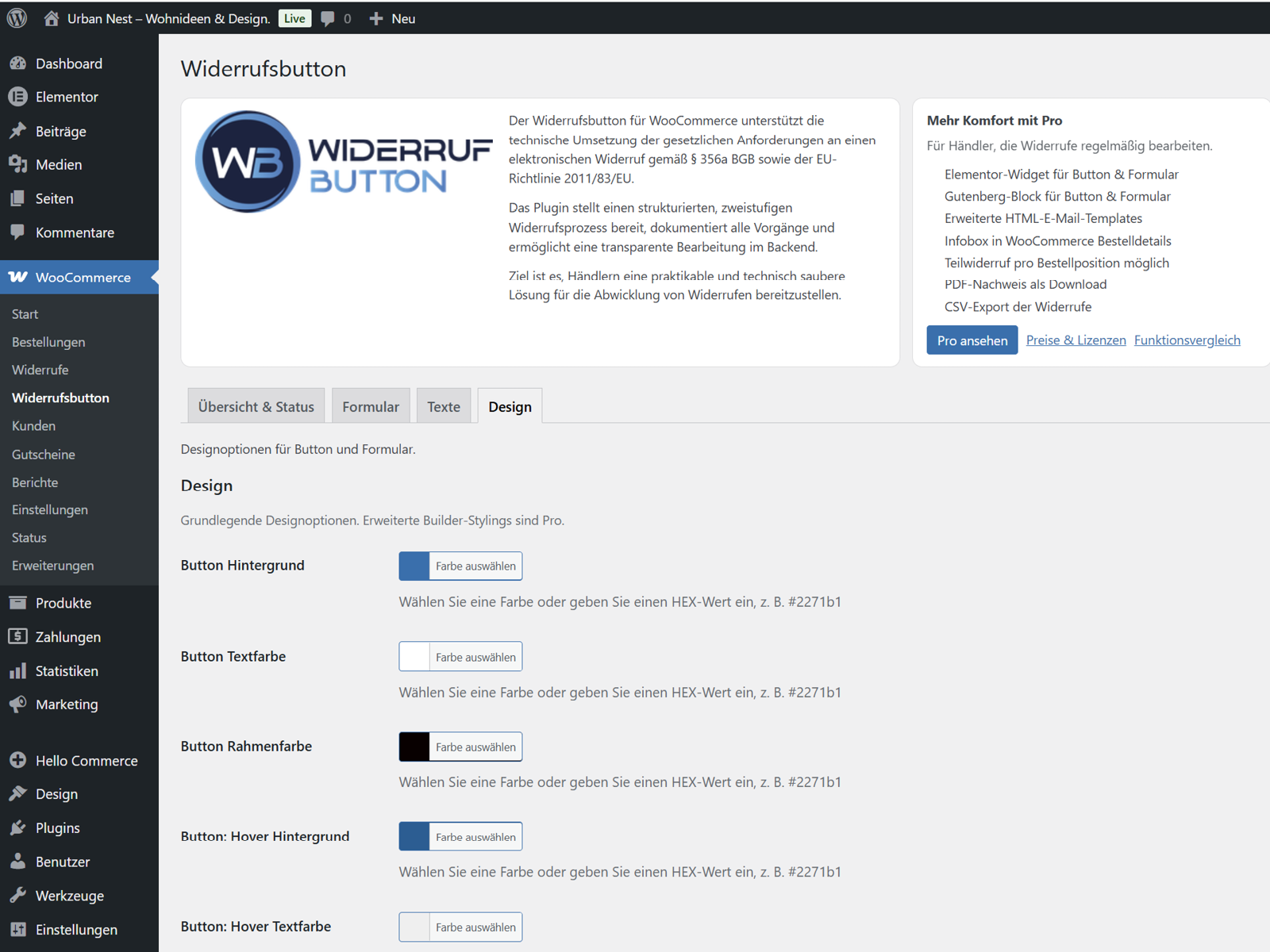Click the Hello Commerce plus icon

[x=17, y=760]
